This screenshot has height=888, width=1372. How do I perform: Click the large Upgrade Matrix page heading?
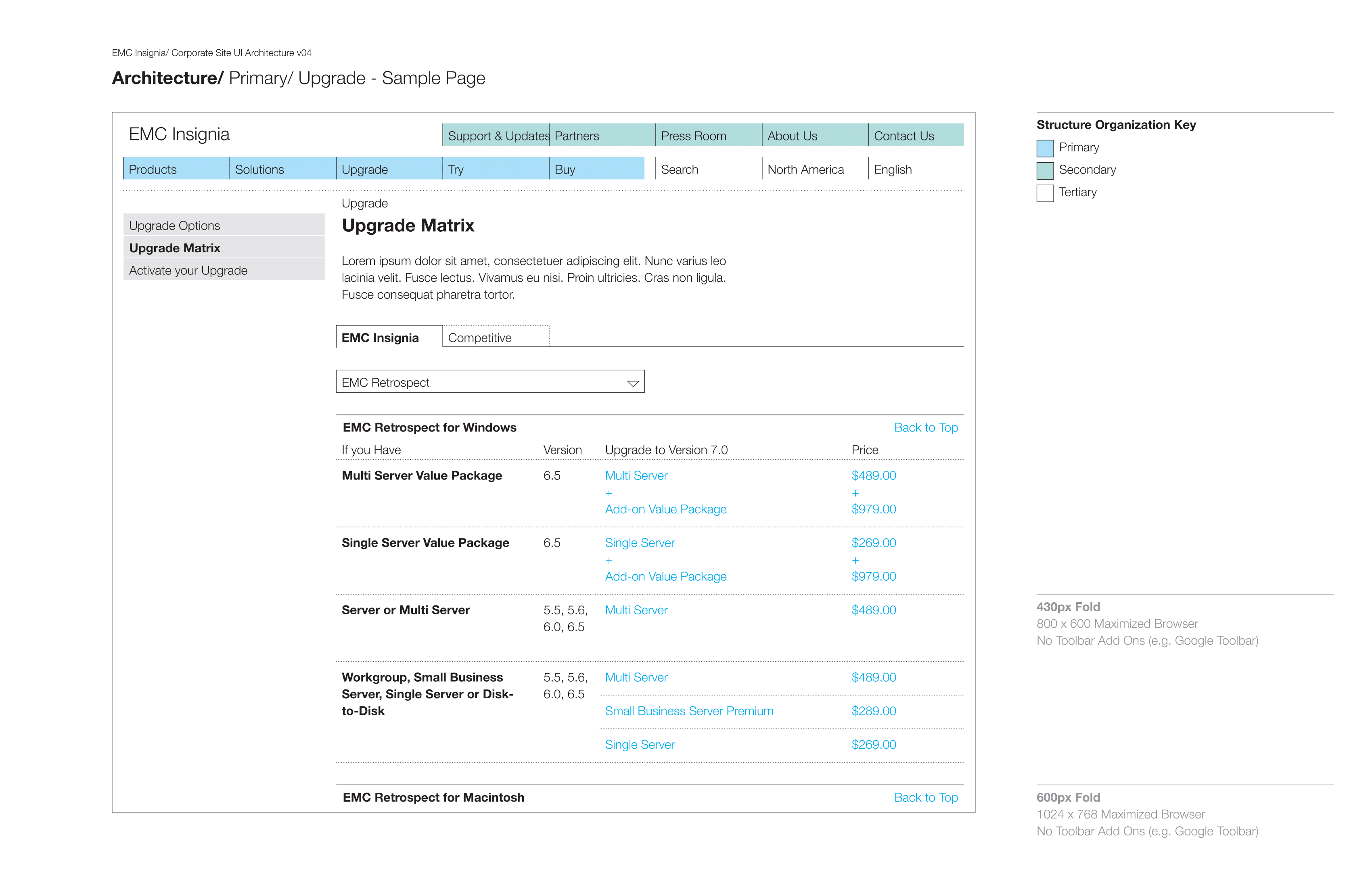pos(408,226)
